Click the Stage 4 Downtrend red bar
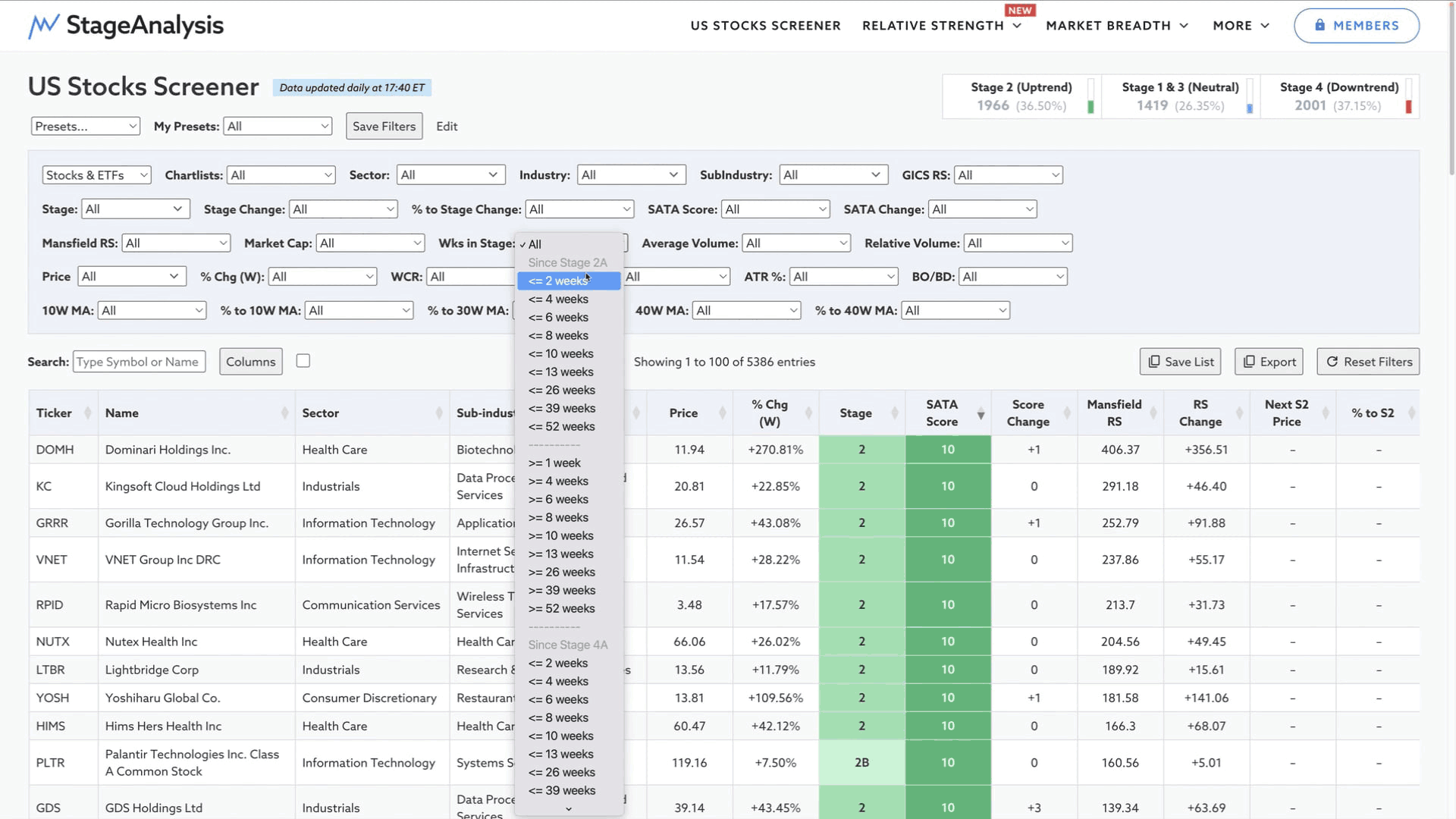 [x=1408, y=107]
